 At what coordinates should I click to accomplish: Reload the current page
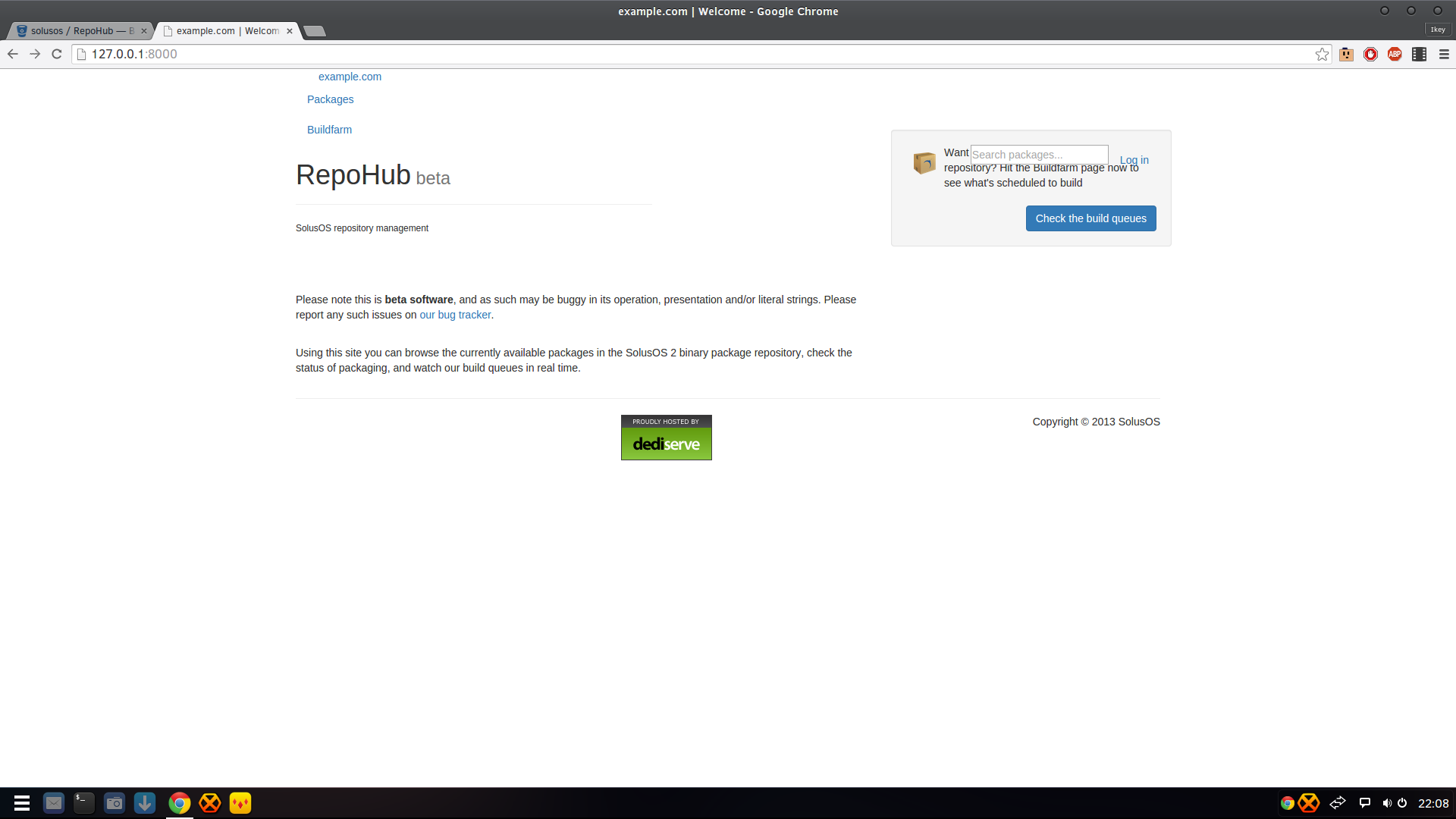57,54
